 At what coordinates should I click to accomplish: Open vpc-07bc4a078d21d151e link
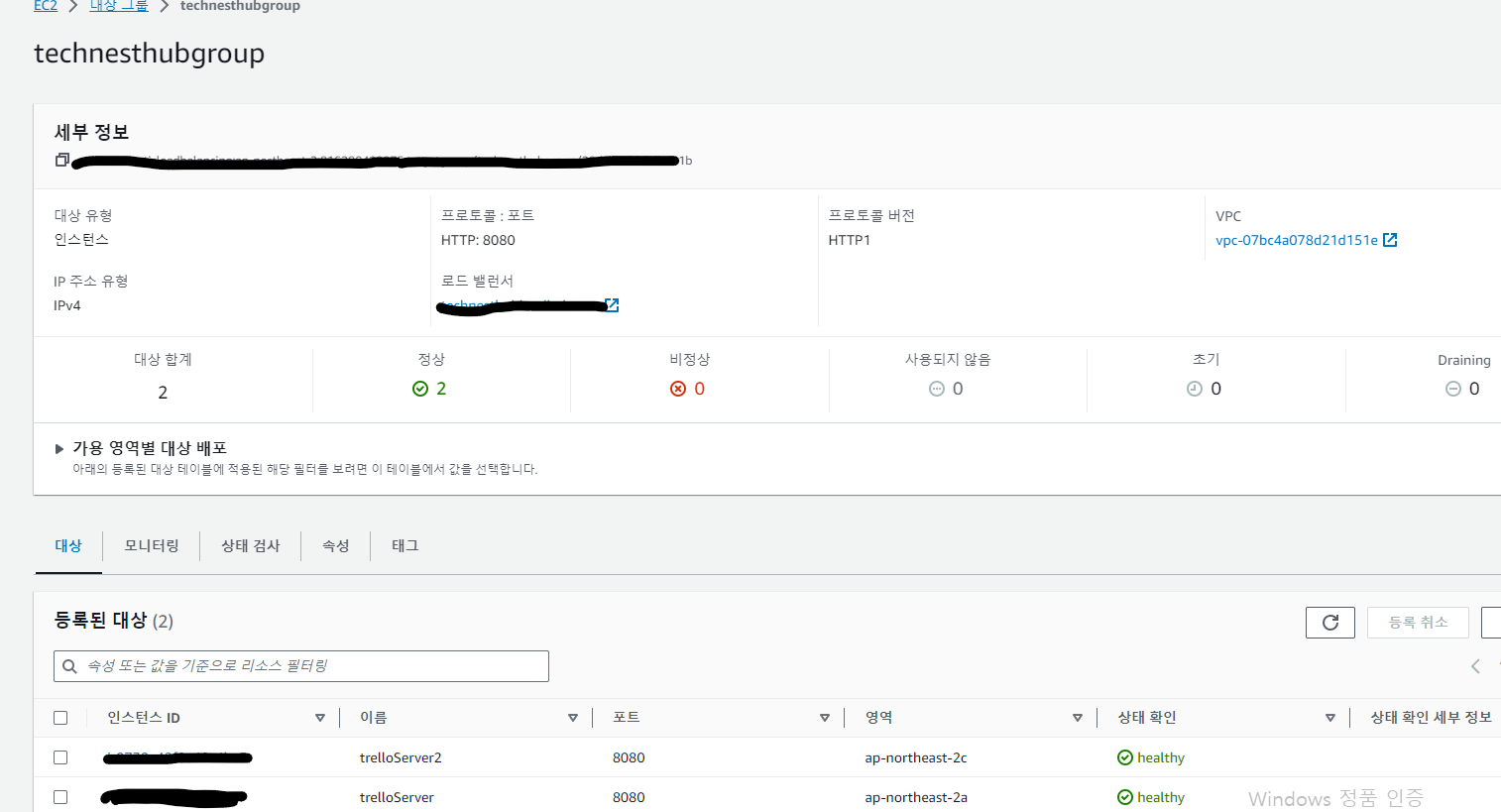[1297, 240]
